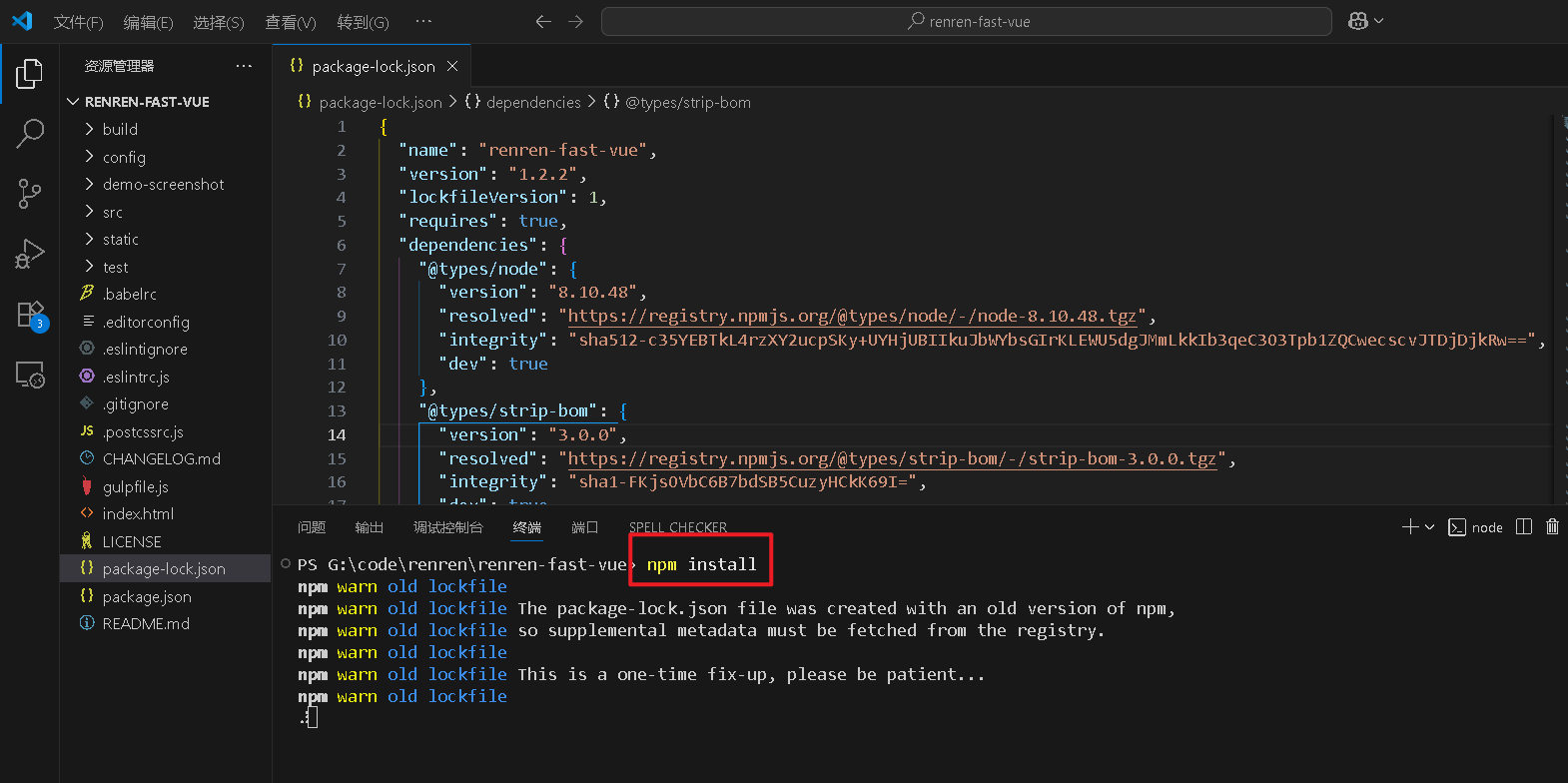Switch to the SPELL CHECKER panel tab

[x=678, y=527]
